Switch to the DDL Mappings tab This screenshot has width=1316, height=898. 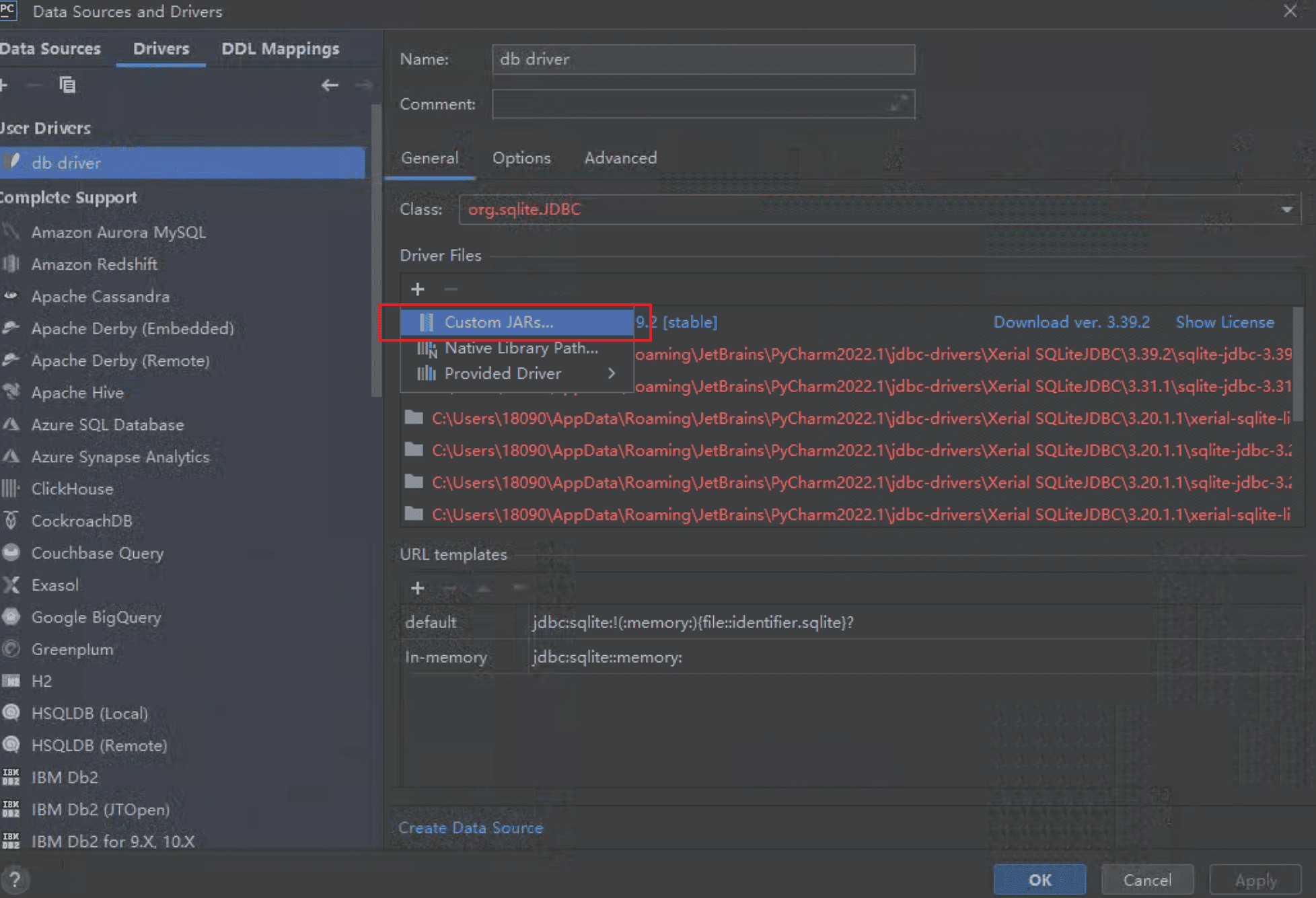tap(280, 49)
